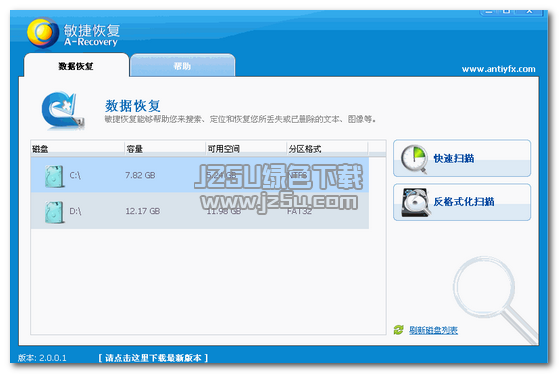
Task: Sort by the 容量 column header
Action: (x=165, y=149)
